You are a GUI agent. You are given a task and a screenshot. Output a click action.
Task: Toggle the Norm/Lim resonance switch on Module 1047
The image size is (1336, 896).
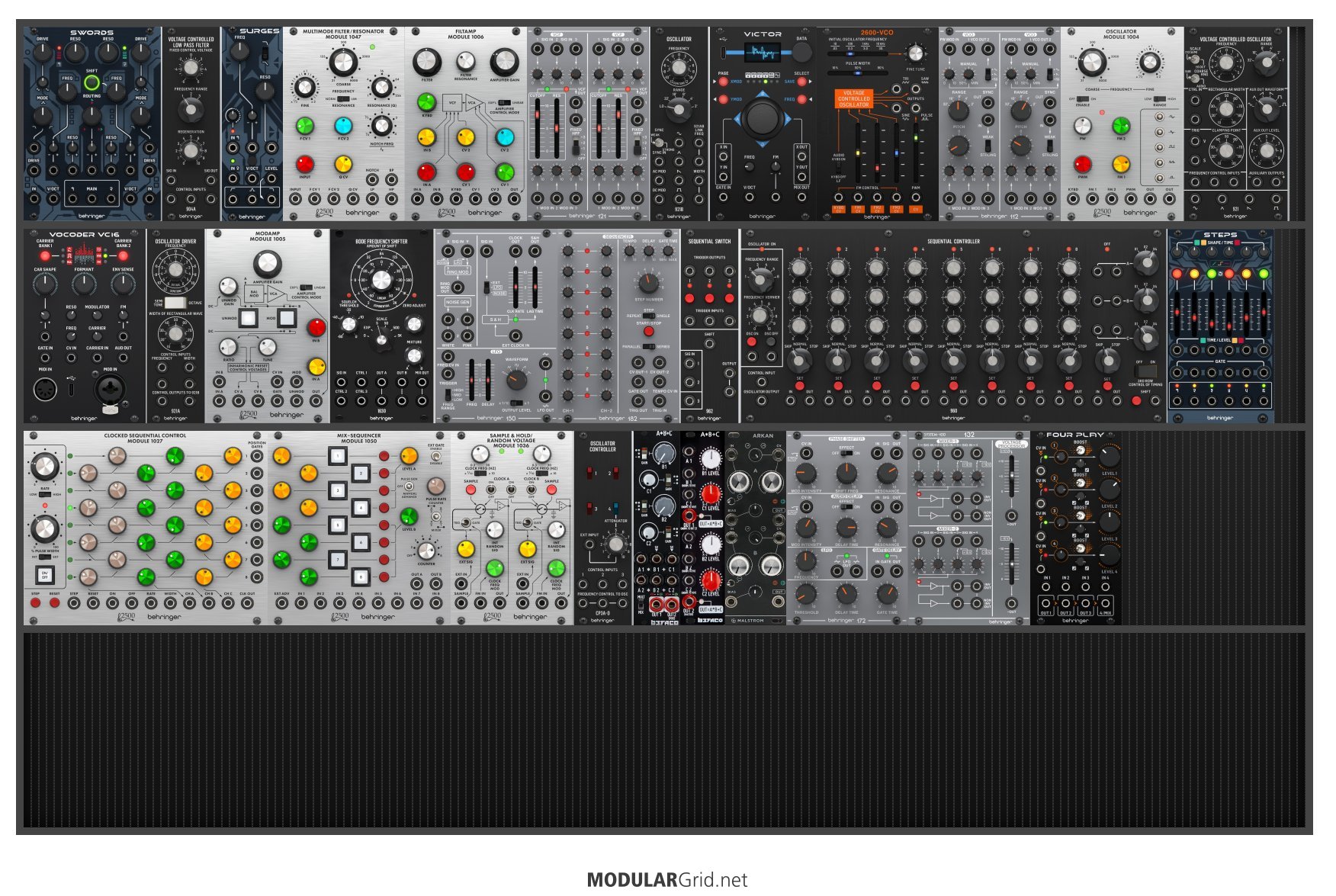pos(343,98)
